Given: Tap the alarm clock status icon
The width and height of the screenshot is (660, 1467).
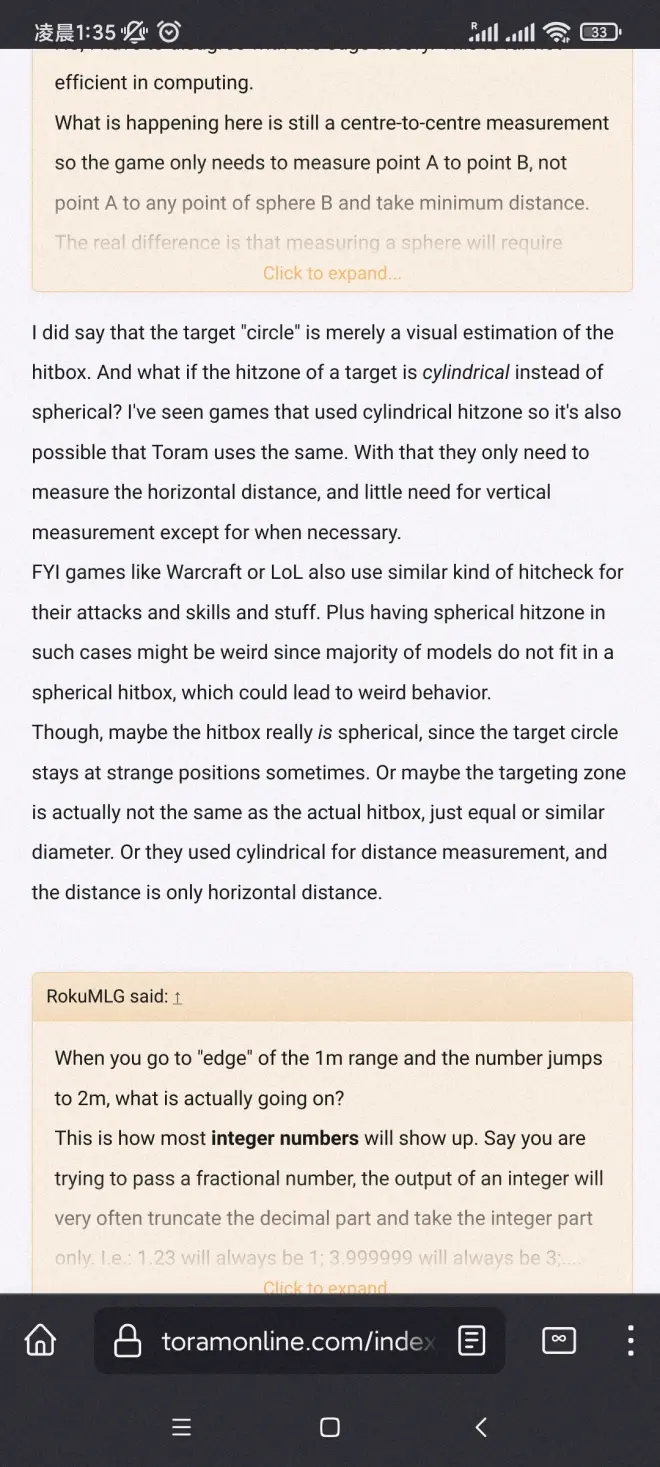Looking at the screenshot, I should click(x=169, y=32).
